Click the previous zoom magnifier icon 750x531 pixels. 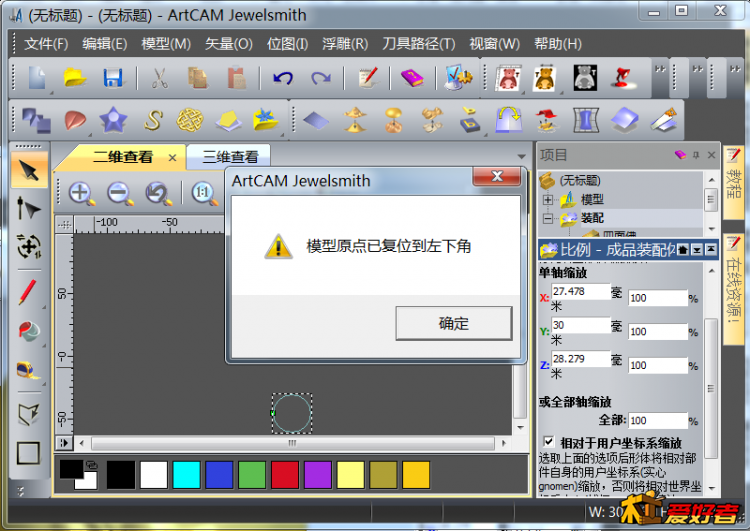(158, 194)
